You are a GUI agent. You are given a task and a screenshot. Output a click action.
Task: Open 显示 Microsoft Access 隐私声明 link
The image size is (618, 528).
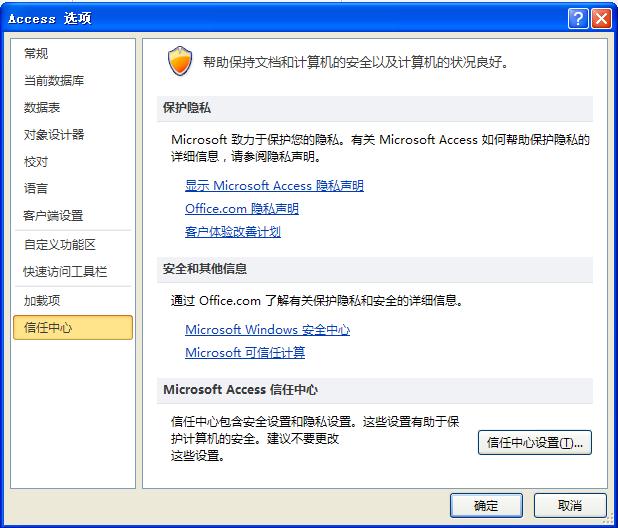(x=274, y=186)
